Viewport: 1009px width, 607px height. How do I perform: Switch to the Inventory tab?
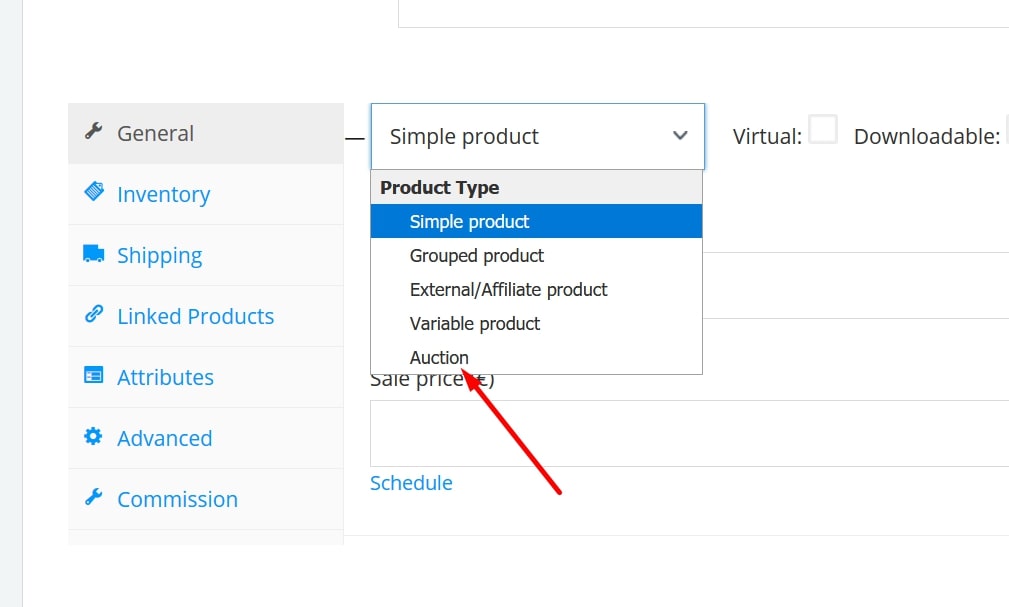point(206,194)
